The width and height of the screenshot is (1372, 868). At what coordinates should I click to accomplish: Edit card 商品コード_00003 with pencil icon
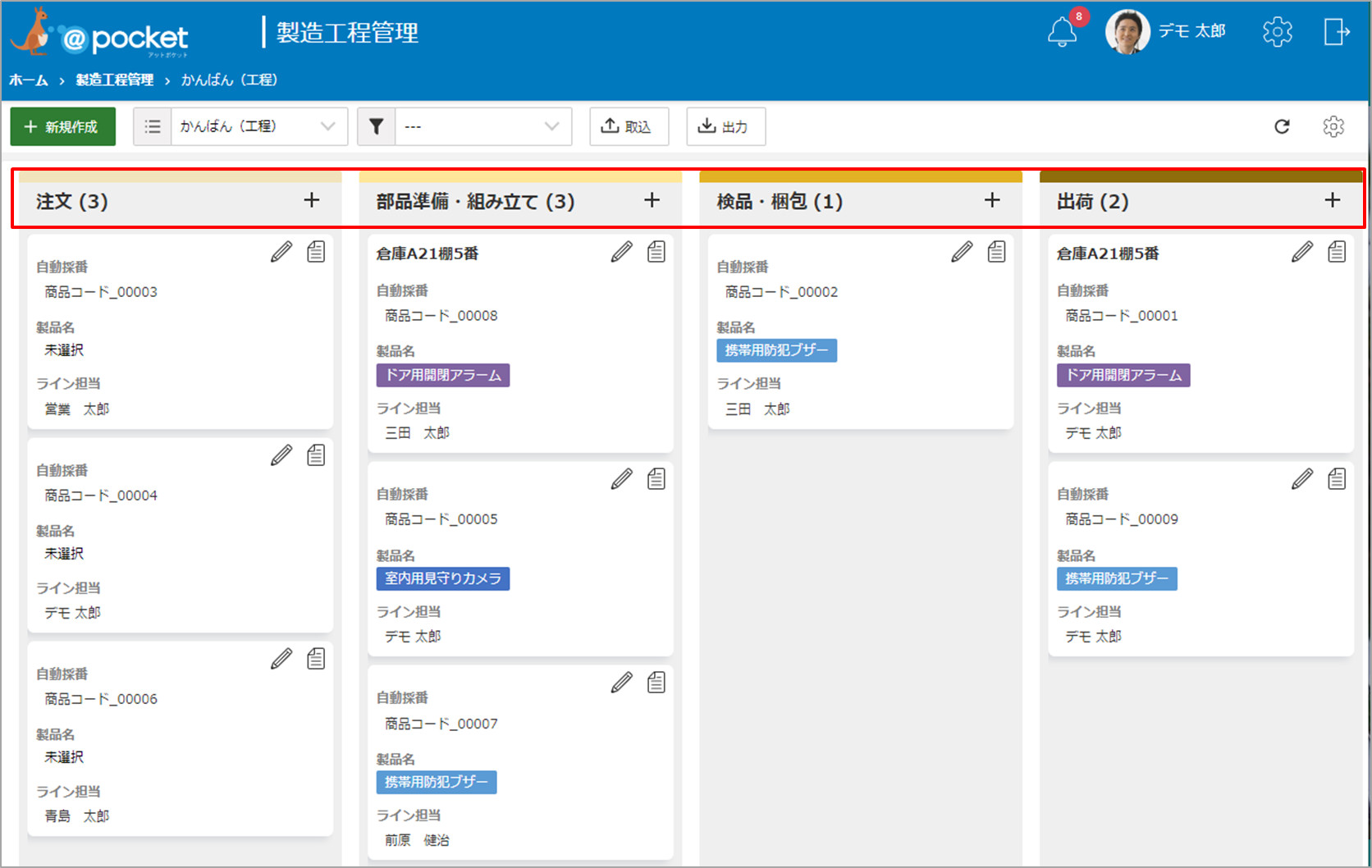coord(281,252)
